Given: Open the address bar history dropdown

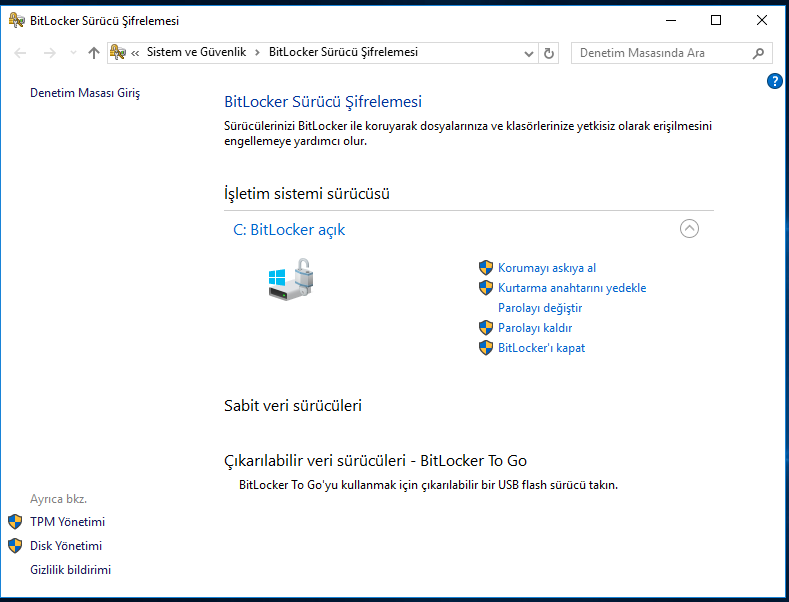Looking at the screenshot, I should (x=528, y=53).
